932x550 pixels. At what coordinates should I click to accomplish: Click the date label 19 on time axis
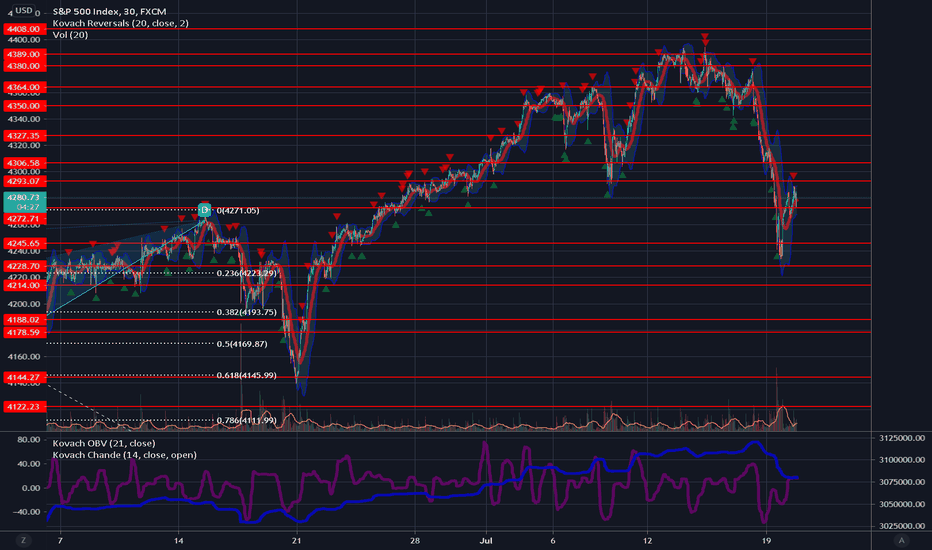(x=766, y=540)
